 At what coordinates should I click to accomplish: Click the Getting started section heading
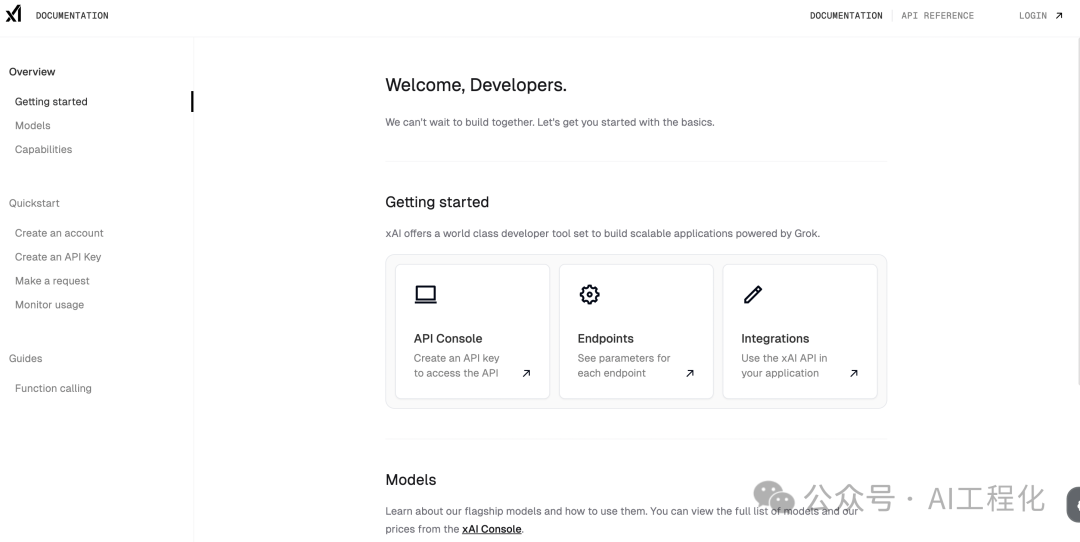tap(437, 202)
